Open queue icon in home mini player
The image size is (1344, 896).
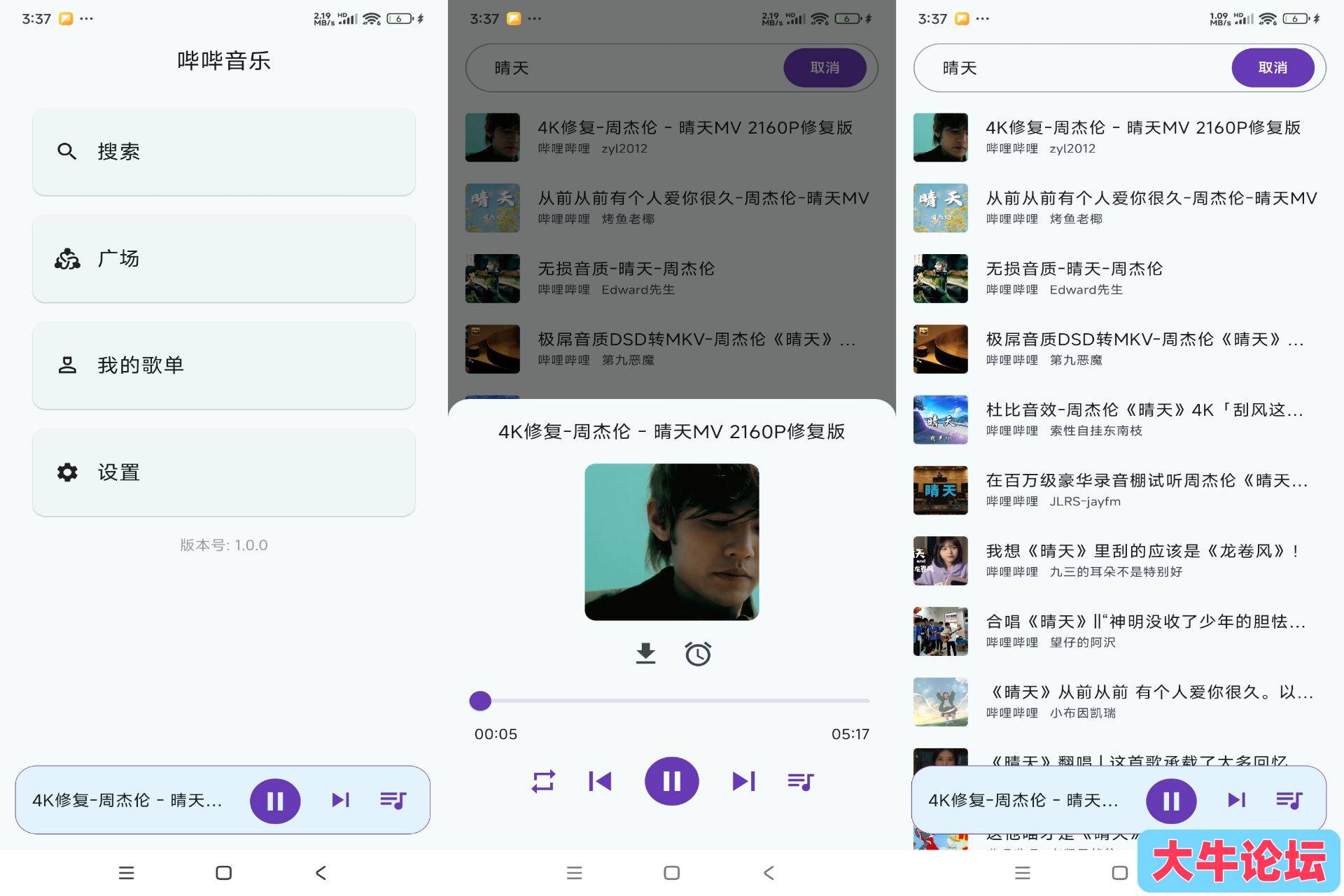pyautogui.click(x=393, y=799)
